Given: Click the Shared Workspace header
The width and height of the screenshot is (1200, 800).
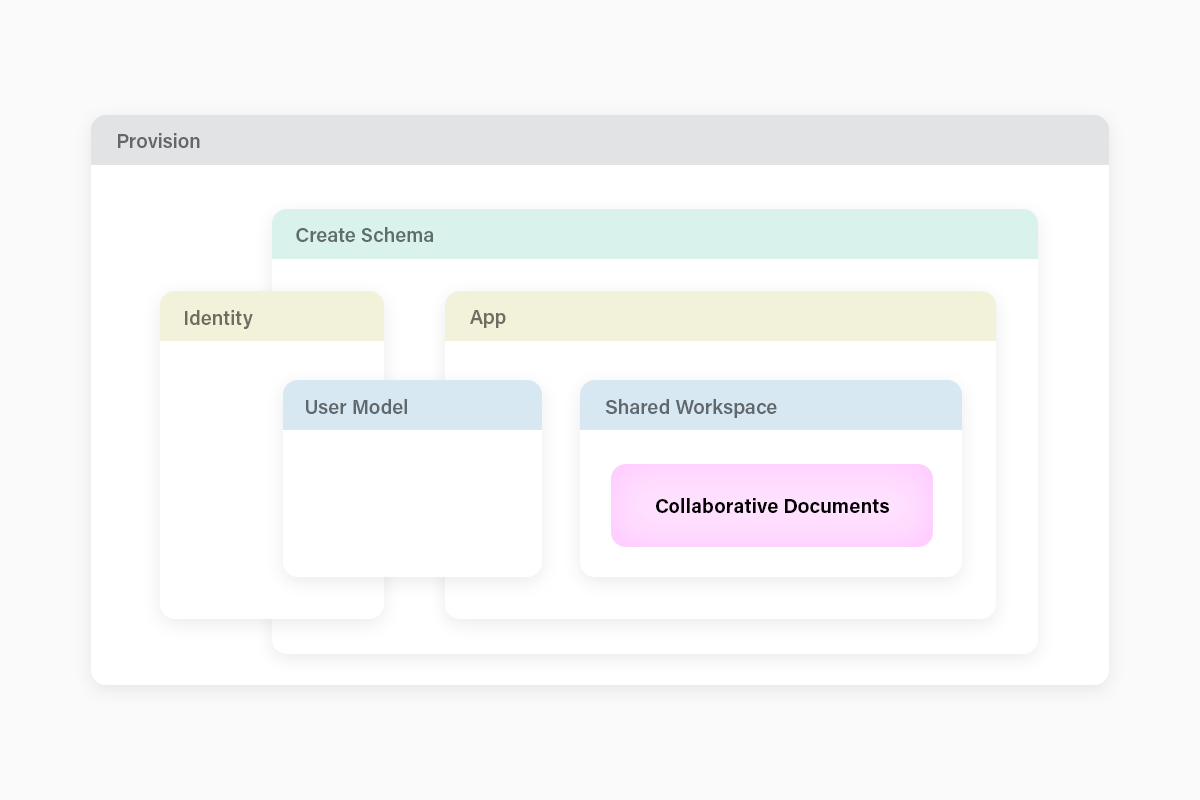Looking at the screenshot, I should tap(771, 405).
